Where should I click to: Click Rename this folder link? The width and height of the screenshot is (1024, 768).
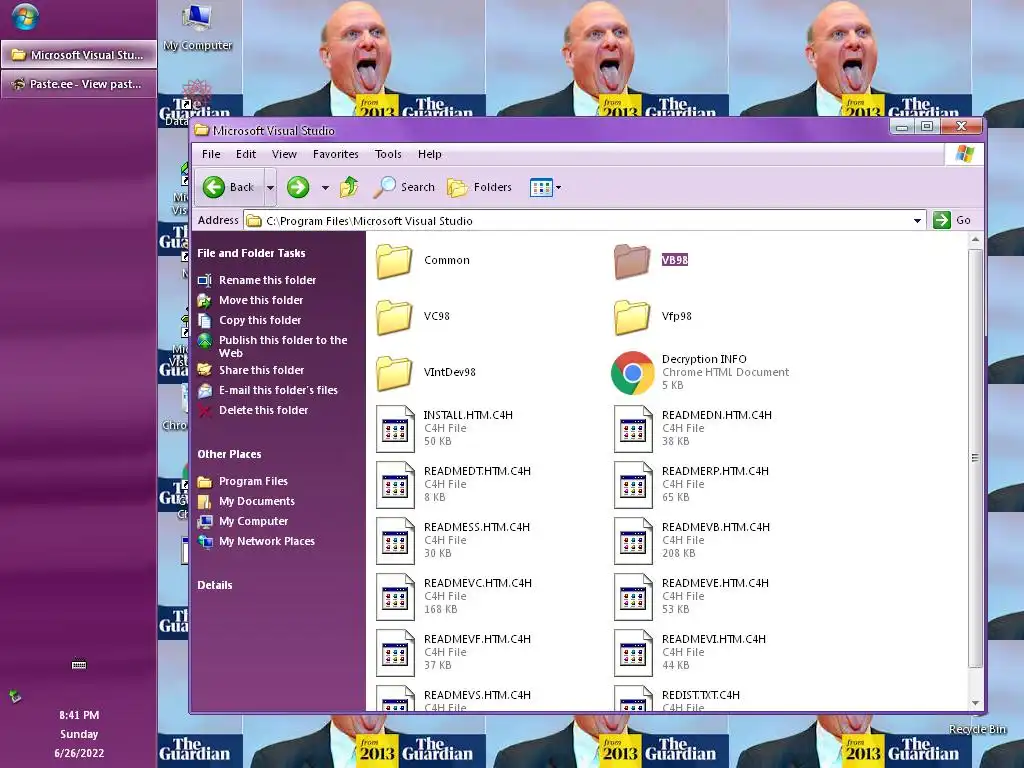(267, 280)
